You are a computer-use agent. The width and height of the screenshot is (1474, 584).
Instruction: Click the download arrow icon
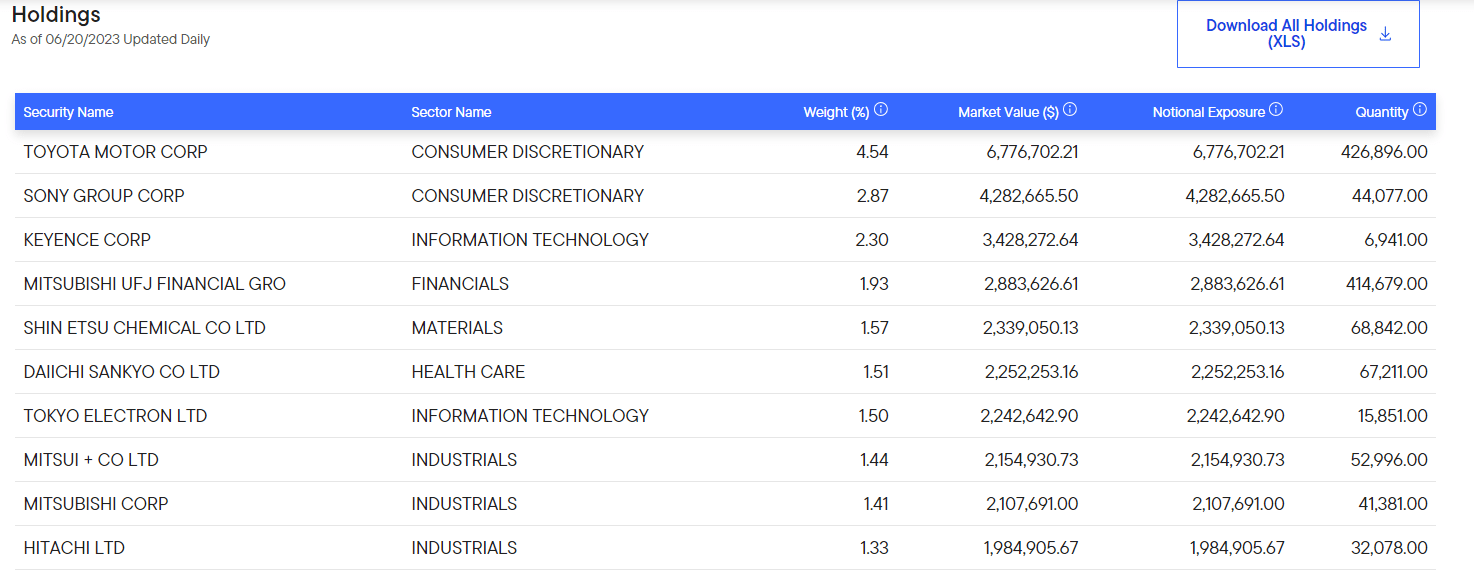(x=1385, y=34)
